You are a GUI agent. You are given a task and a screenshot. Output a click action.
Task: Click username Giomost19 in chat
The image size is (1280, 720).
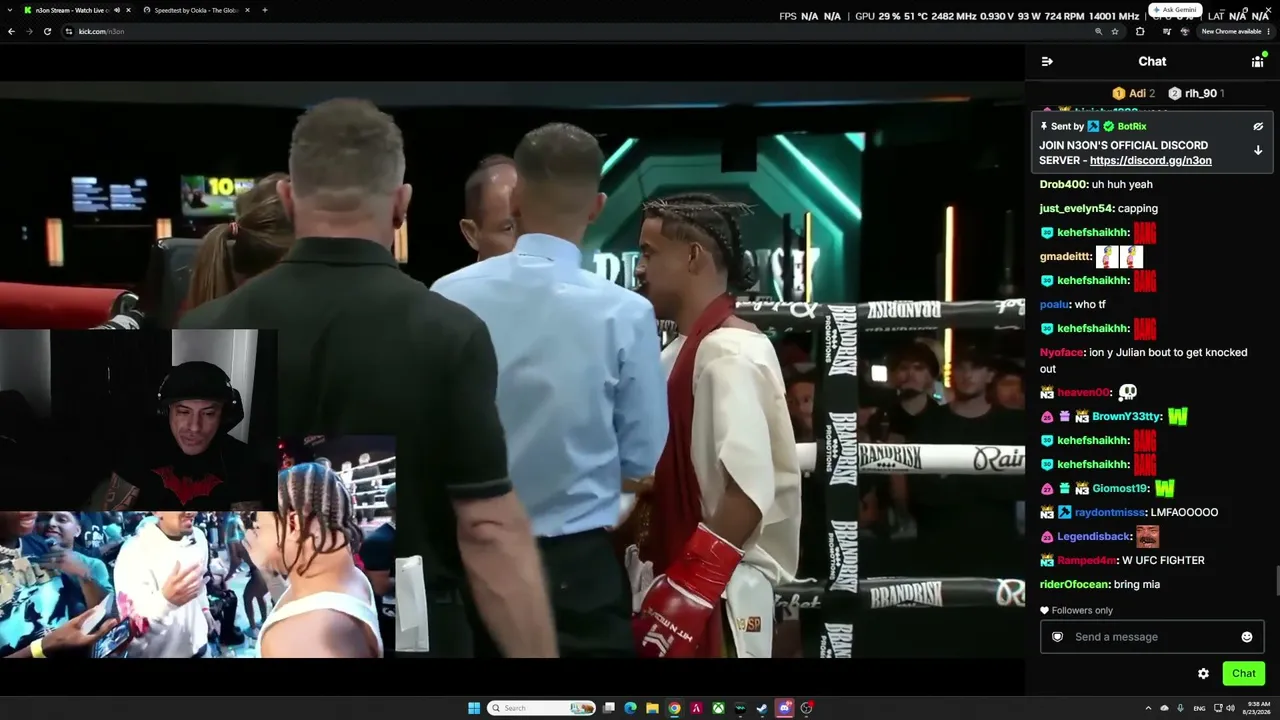(x=1120, y=489)
